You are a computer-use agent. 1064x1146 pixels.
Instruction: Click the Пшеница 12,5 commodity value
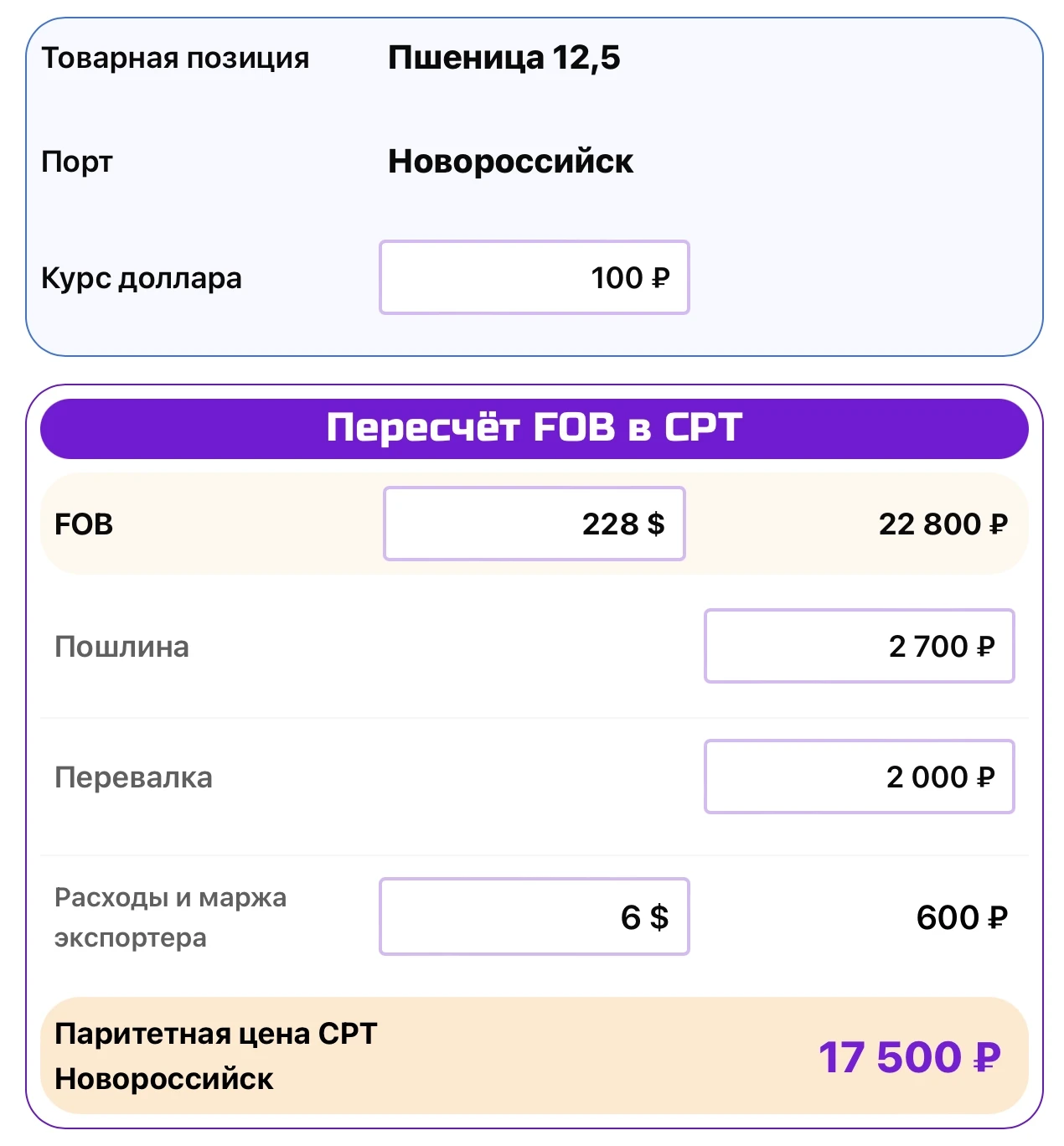504,58
